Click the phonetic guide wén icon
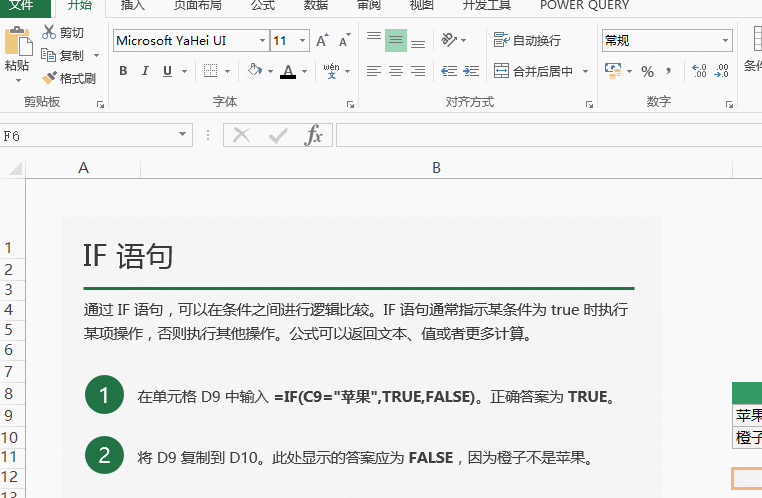This screenshot has width=762, height=498. click(x=331, y=71)
